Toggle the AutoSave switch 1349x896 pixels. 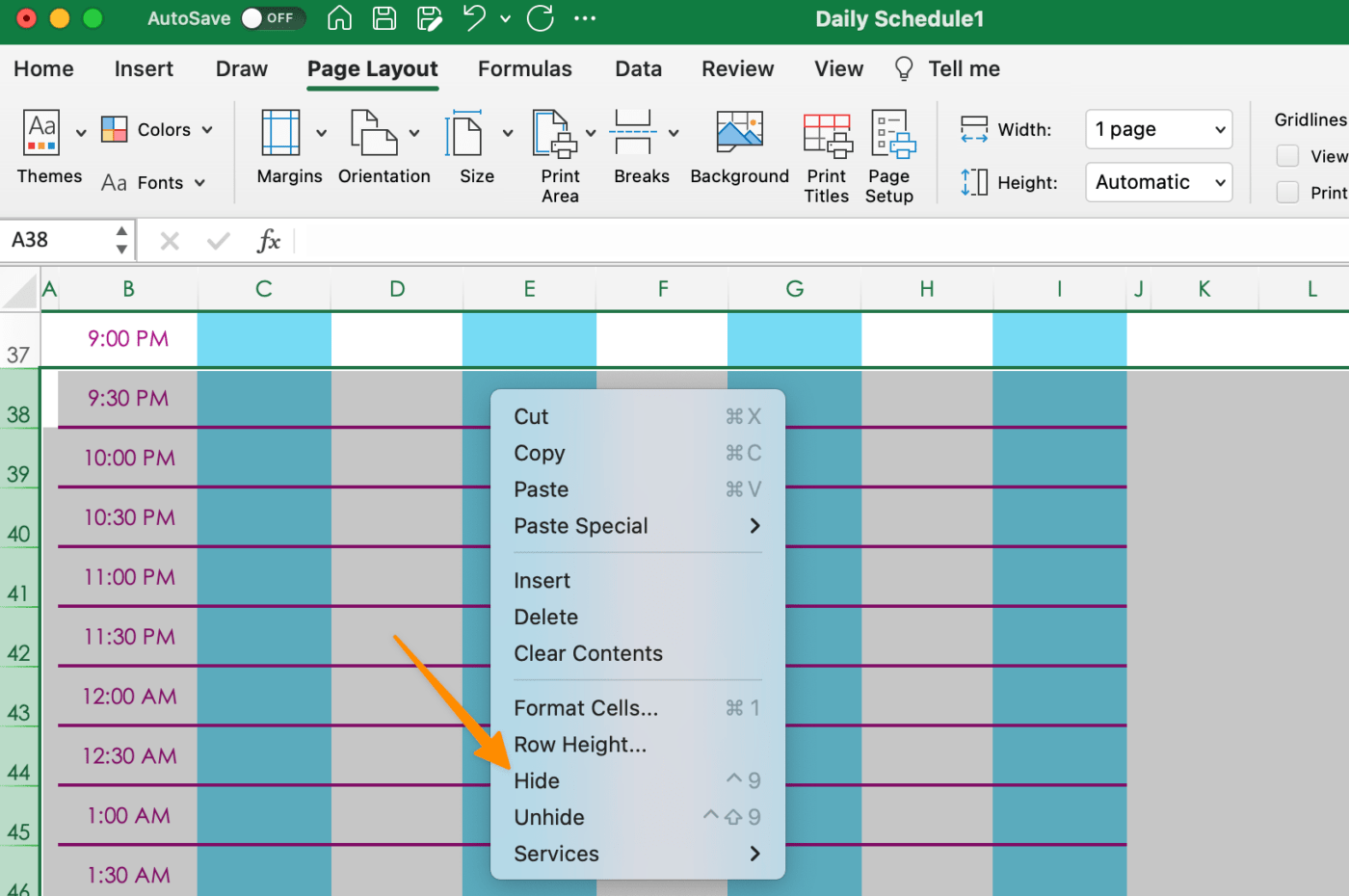pyautogui.click(x=273, y=18)
